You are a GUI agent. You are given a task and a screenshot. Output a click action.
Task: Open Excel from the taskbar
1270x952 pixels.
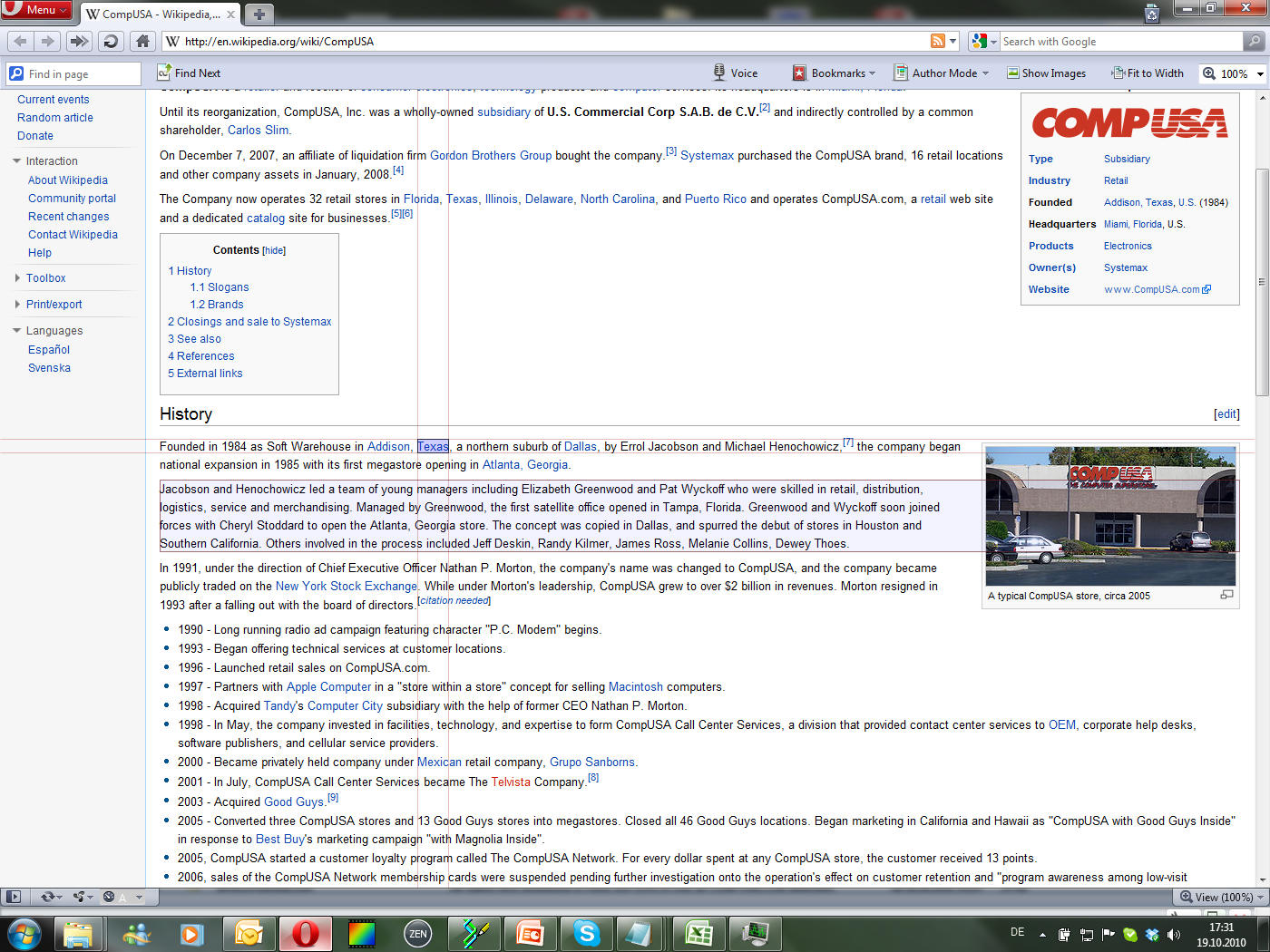699,934
